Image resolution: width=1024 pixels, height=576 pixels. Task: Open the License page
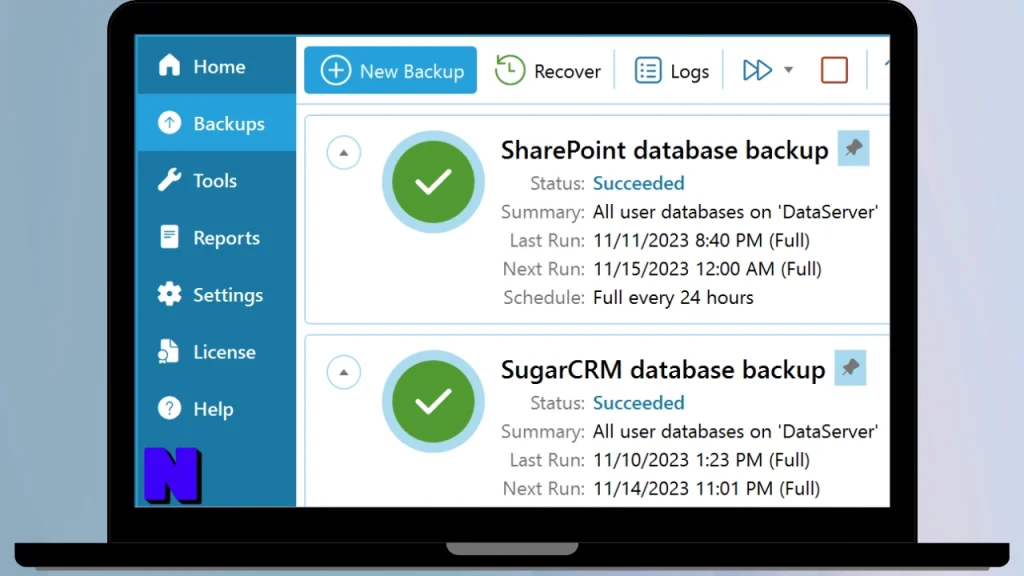(216, 351)
